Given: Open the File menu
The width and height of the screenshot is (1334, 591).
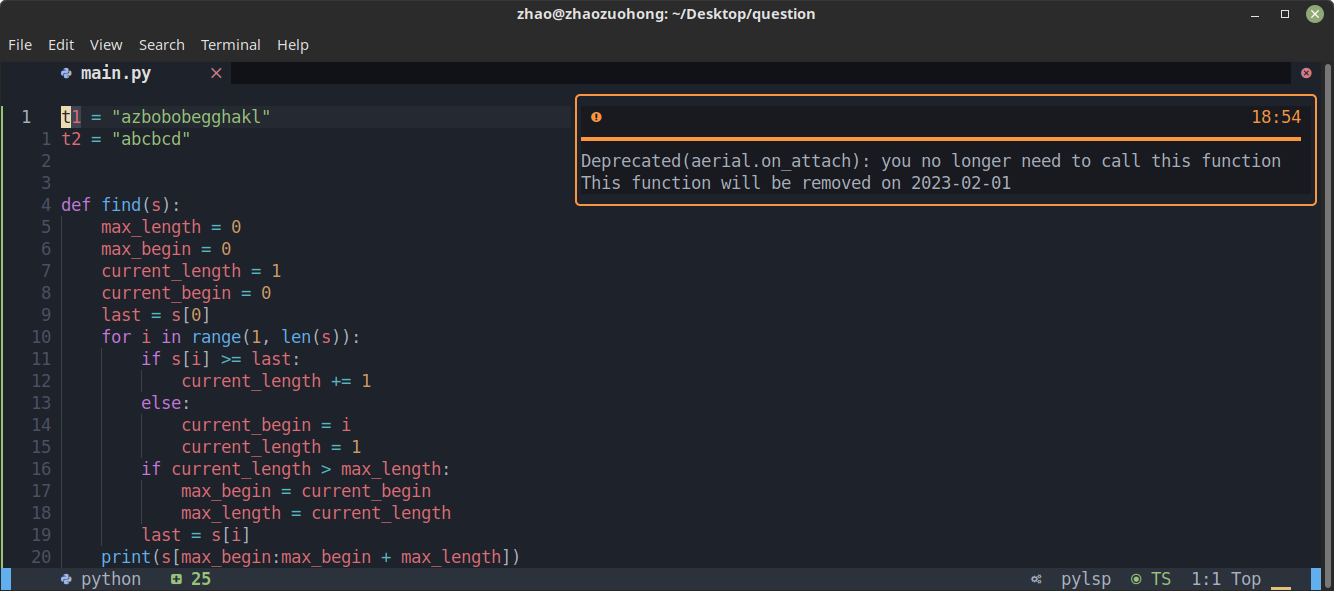Looking at the screenshot, I should click(x=20, y=45).
